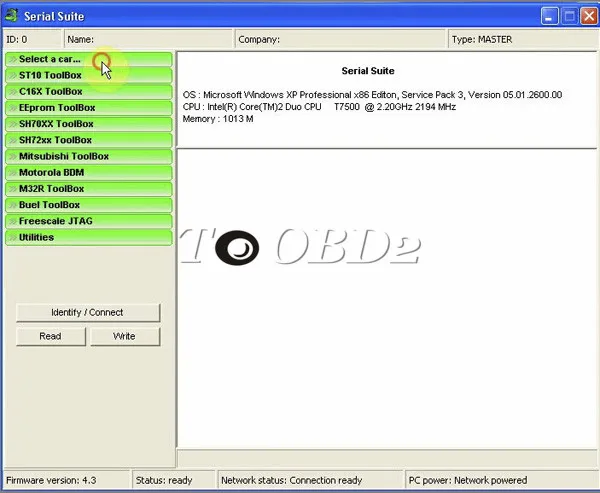Open the SH70XX ToolBox section
600x493 pixels.
[x=89, y=124]
